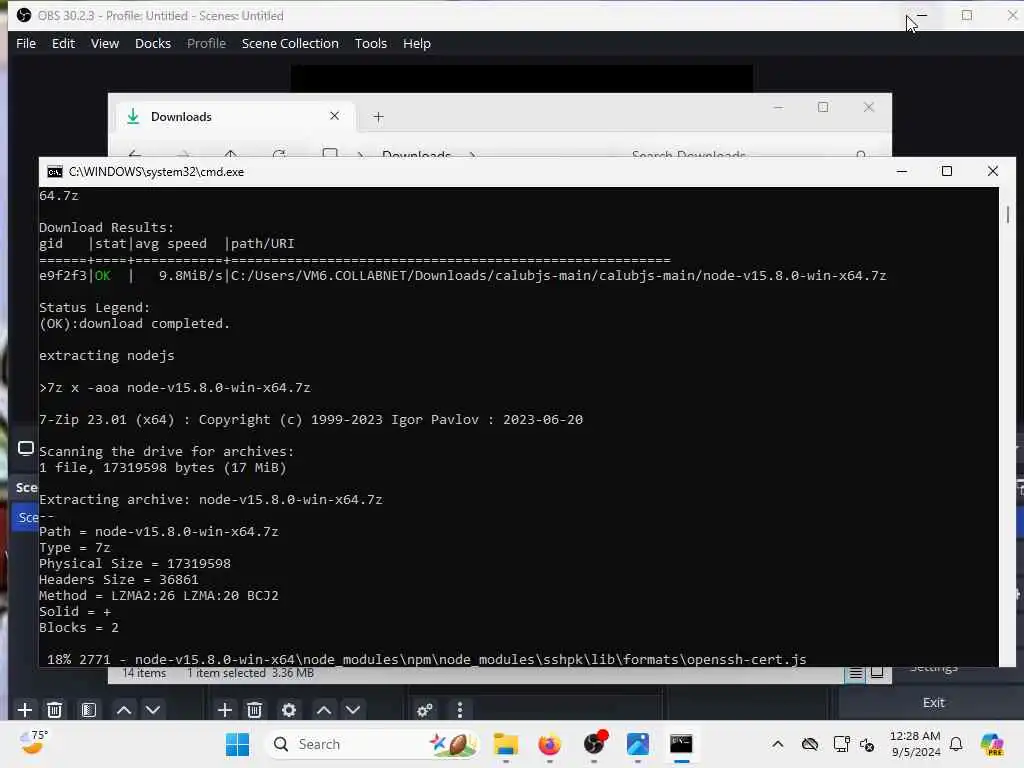This screenshot has width=1024, height=768.
Task: Switch Explorer to details view icon
Action: 856,673
